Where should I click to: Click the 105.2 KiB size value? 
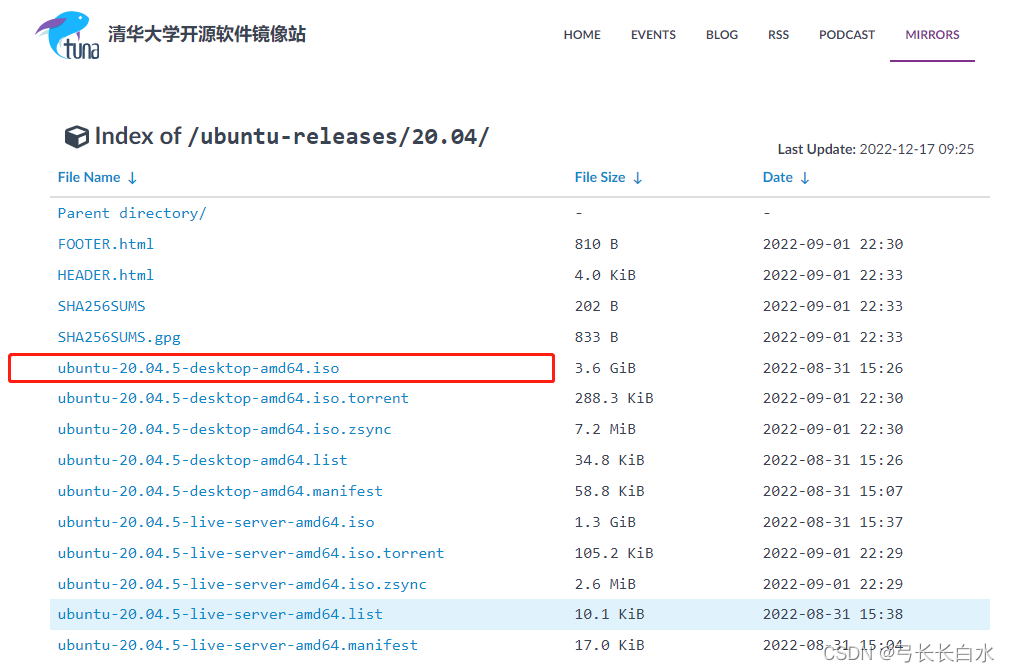[x=614, y=553]
